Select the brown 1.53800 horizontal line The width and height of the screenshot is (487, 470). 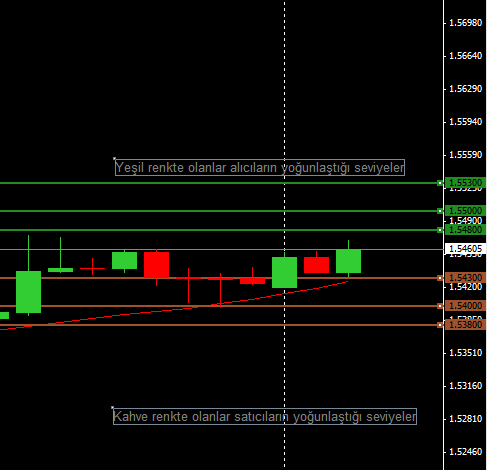click(220, 325)
